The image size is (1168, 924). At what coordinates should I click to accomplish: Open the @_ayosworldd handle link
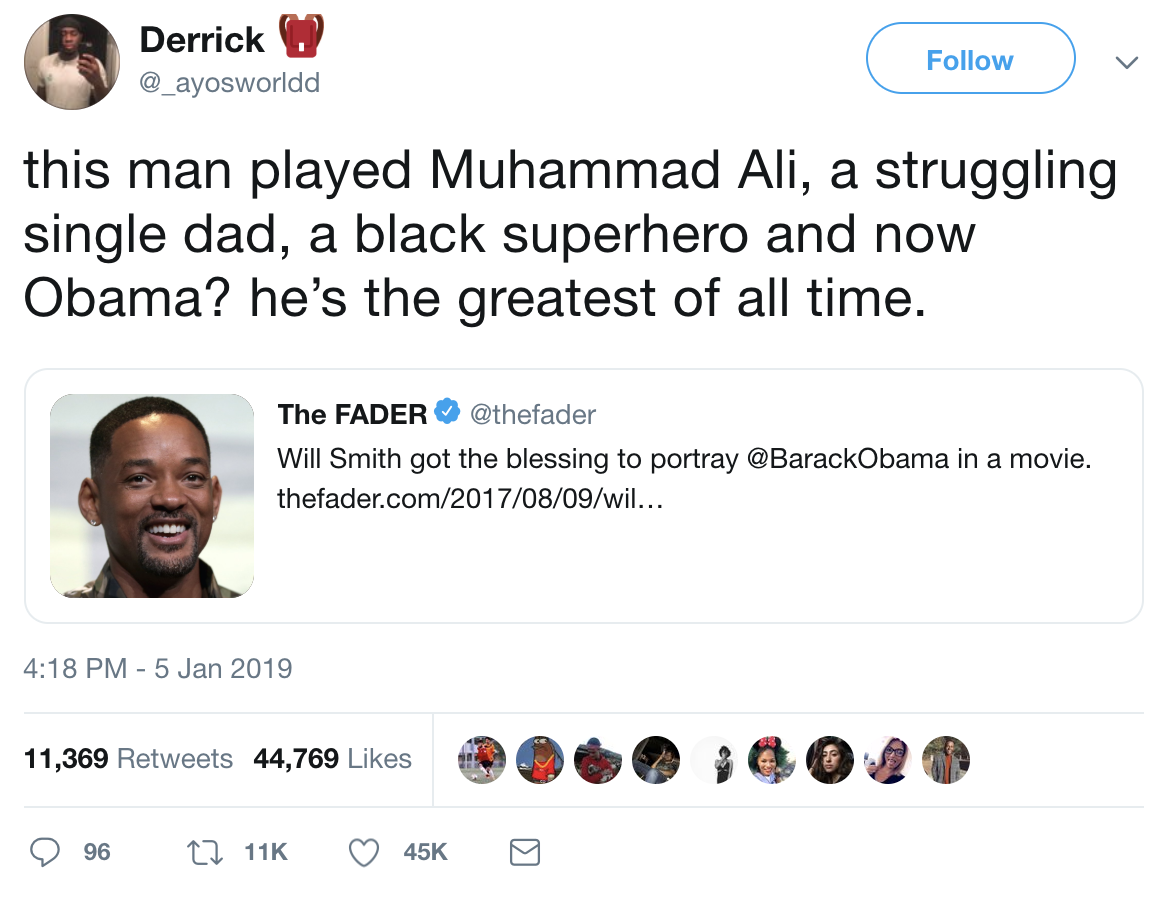pyautogui.click(x=230, y=82)
